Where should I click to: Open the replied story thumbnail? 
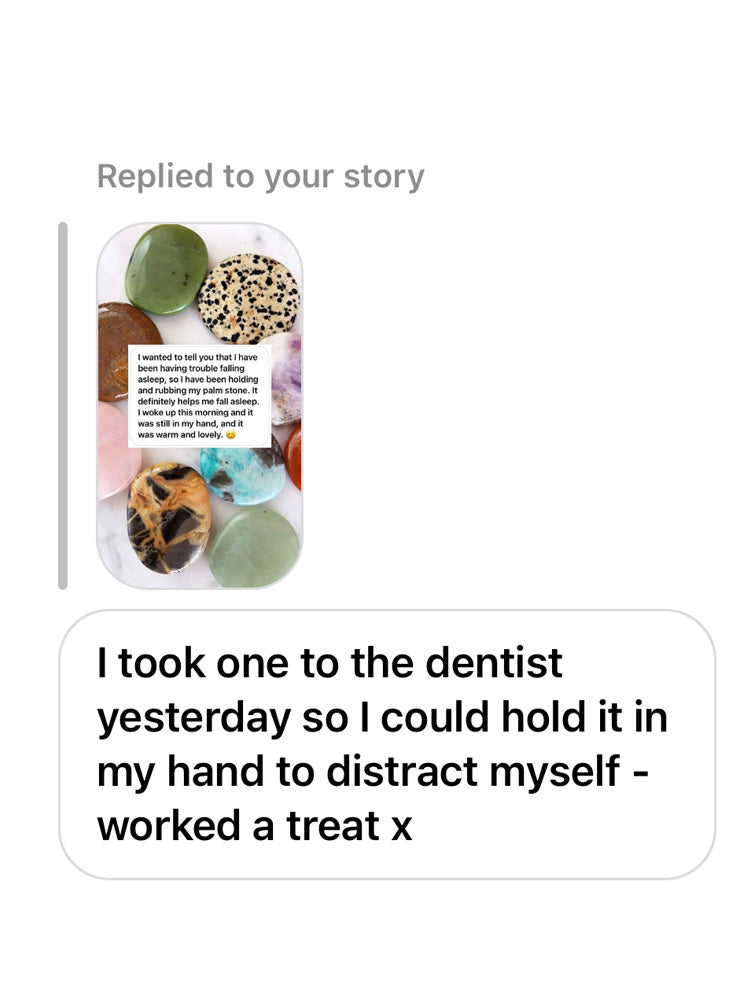(199, 405)
